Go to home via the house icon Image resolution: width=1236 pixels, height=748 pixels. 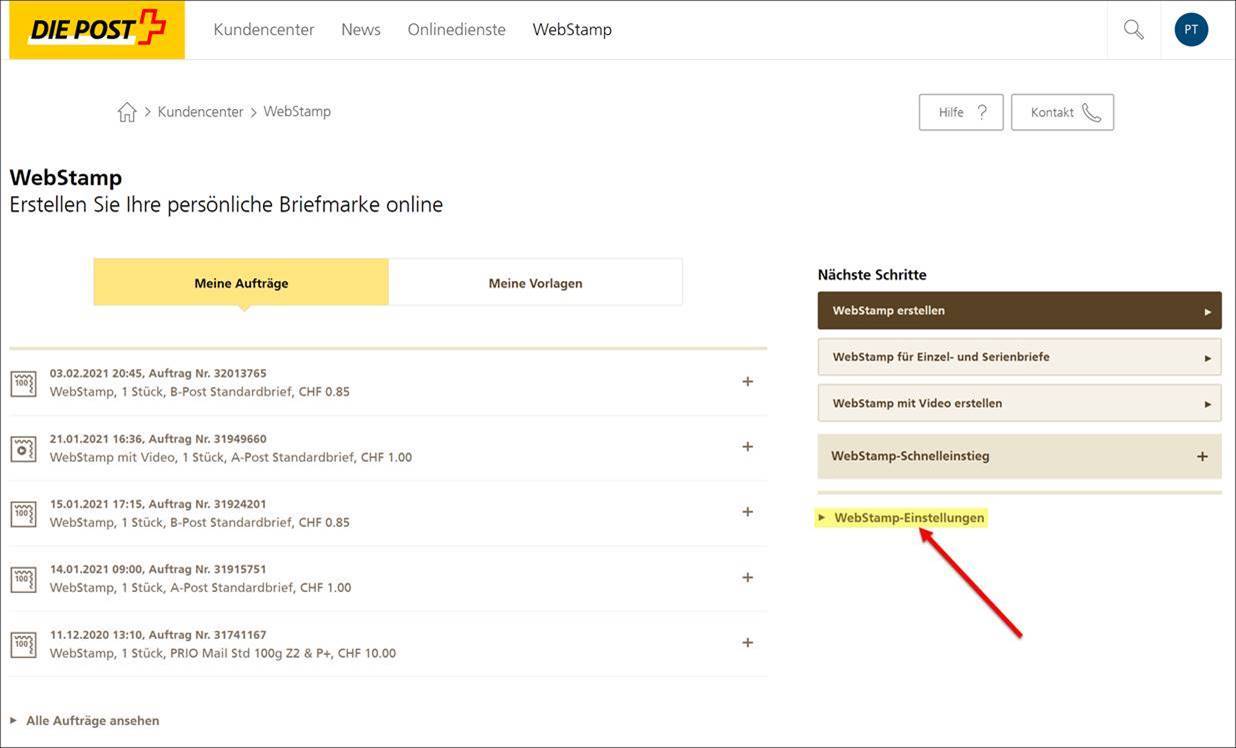[127, 112]
